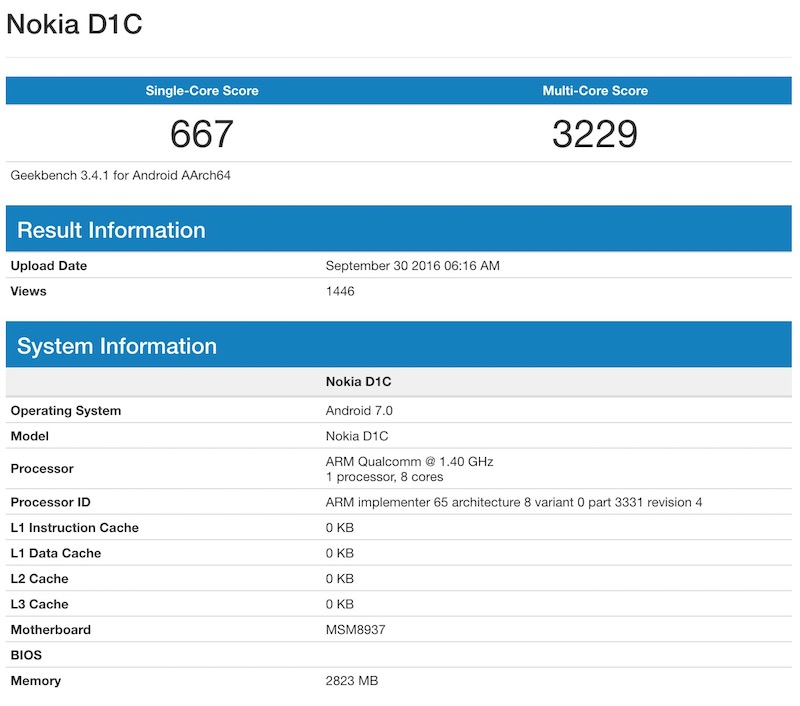Click the System Information section header
This screenshot has height=706, width=800.
(x=117, y=346)
